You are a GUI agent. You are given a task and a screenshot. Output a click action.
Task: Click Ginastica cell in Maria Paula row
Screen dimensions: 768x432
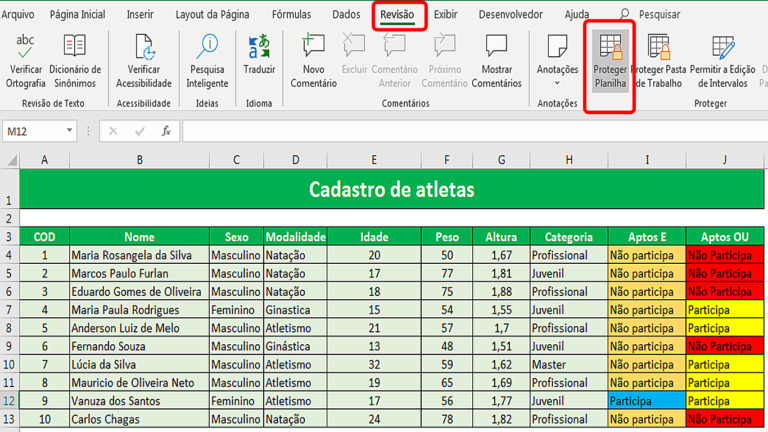click(x=295, y=310)
